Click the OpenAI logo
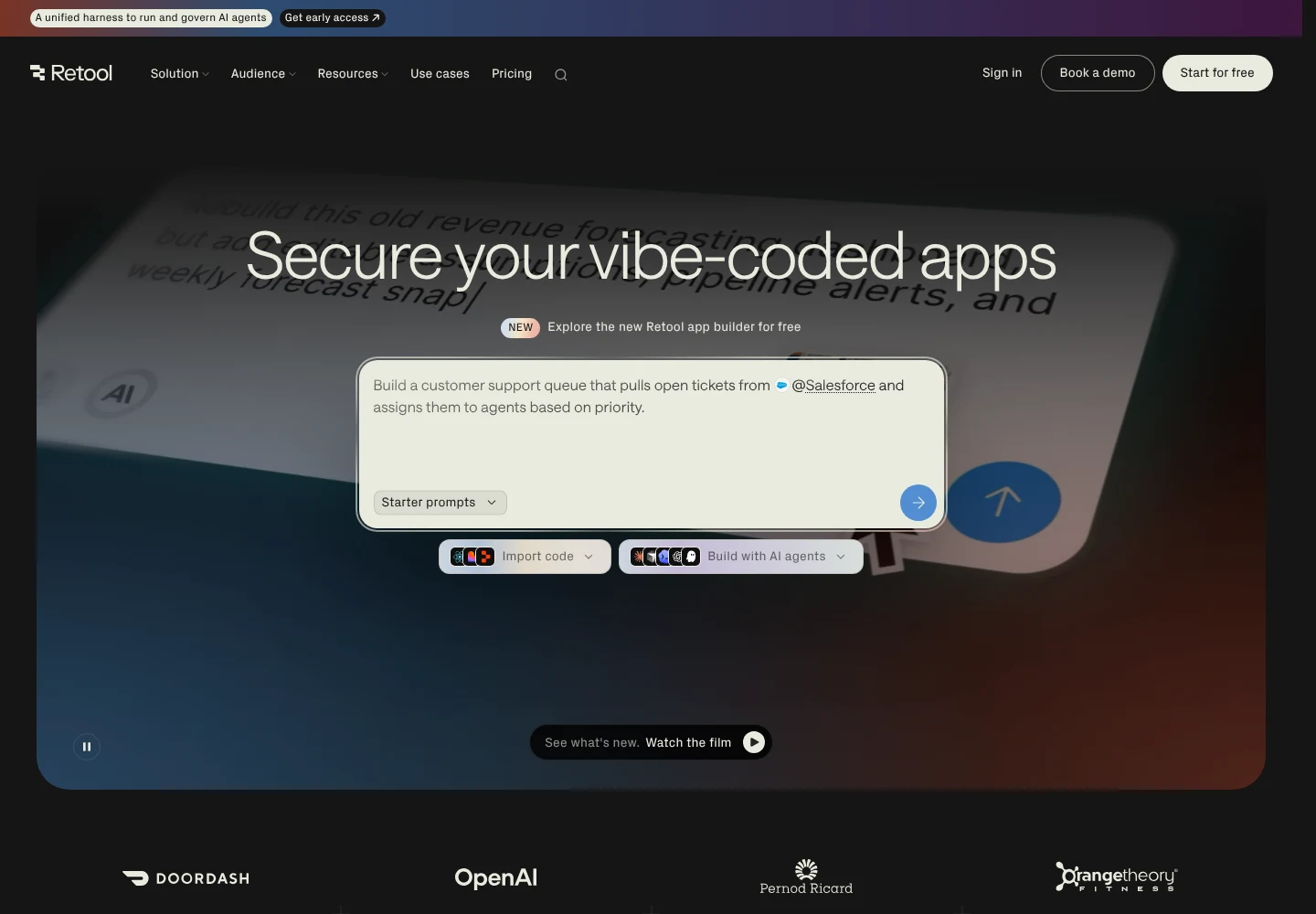The image size is (1316, 914). tap(496, 877)
